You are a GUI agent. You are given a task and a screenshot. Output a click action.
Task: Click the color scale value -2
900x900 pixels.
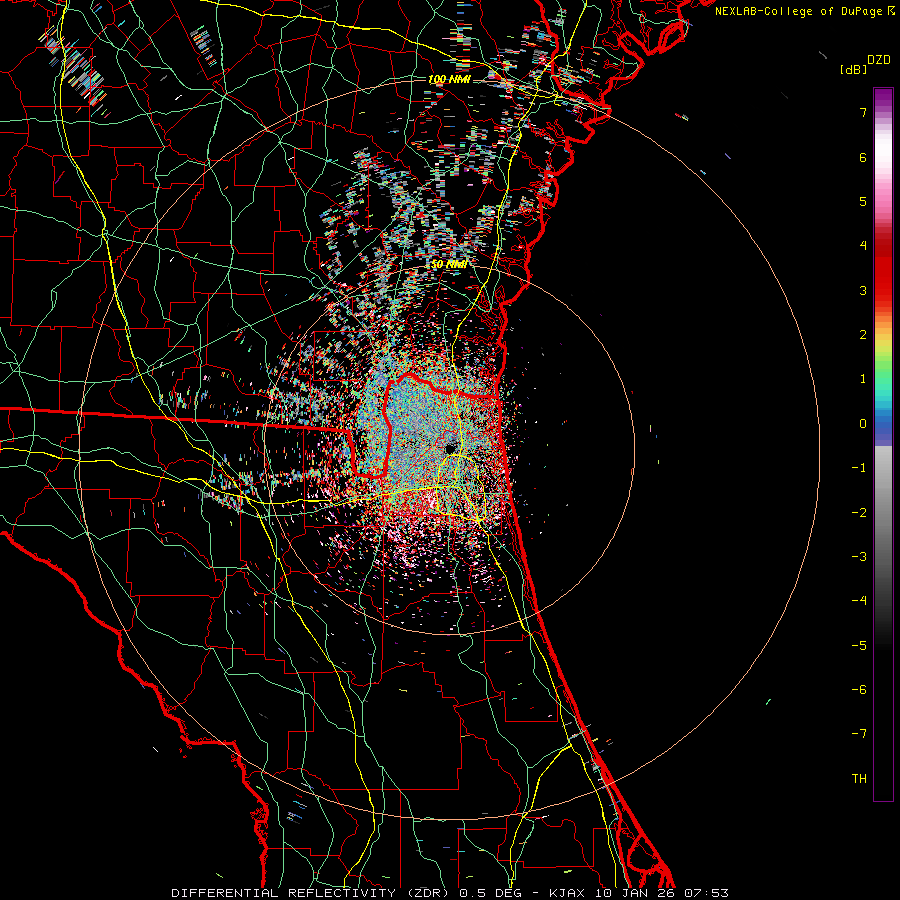click(x=859, y=512)
